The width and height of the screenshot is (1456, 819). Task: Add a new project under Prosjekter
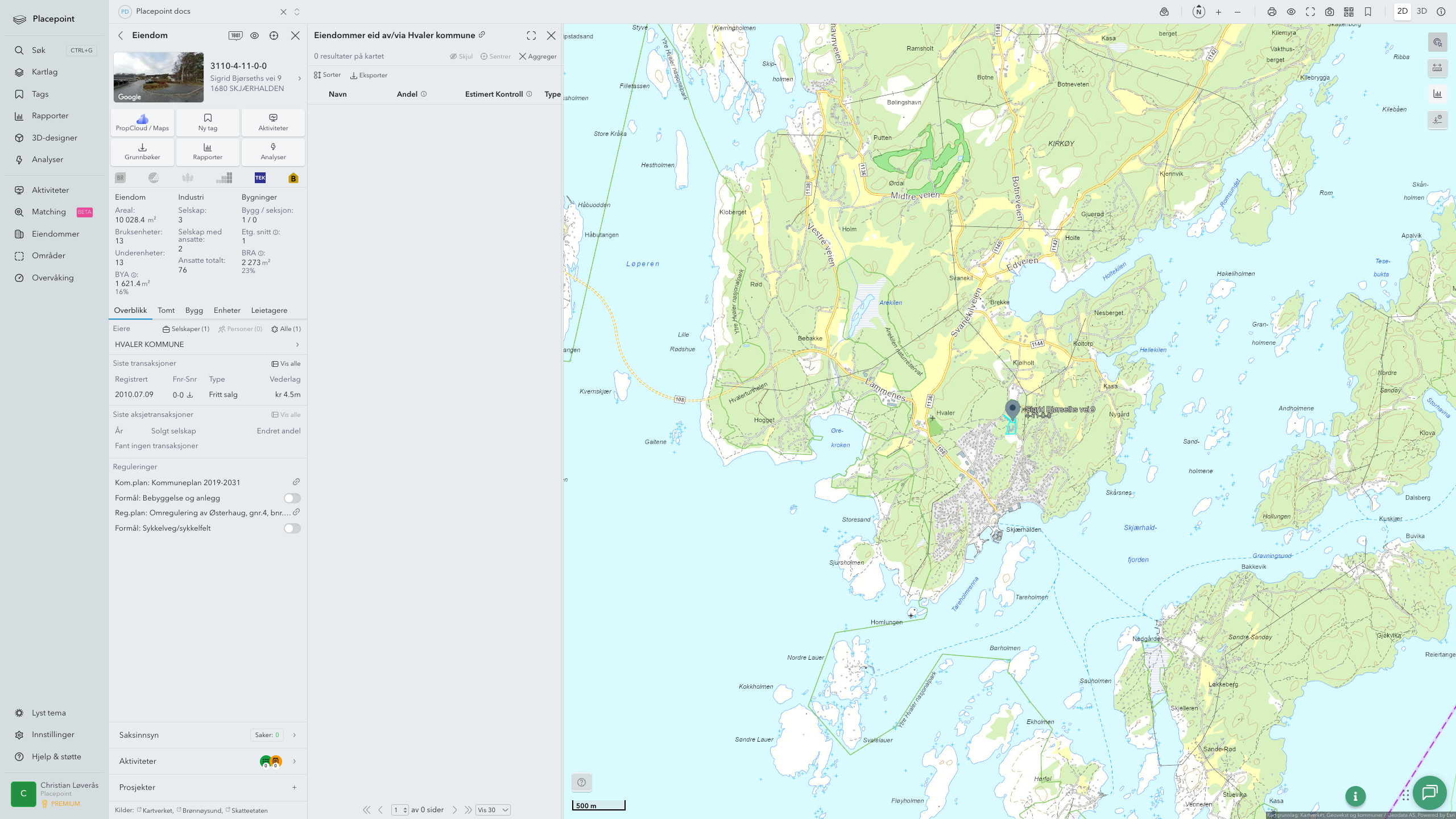[x=295, y=788]
